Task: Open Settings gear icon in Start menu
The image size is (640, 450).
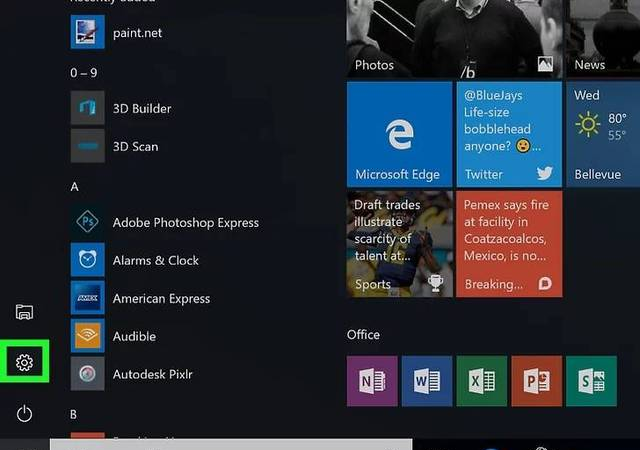Action: (24, 362)
